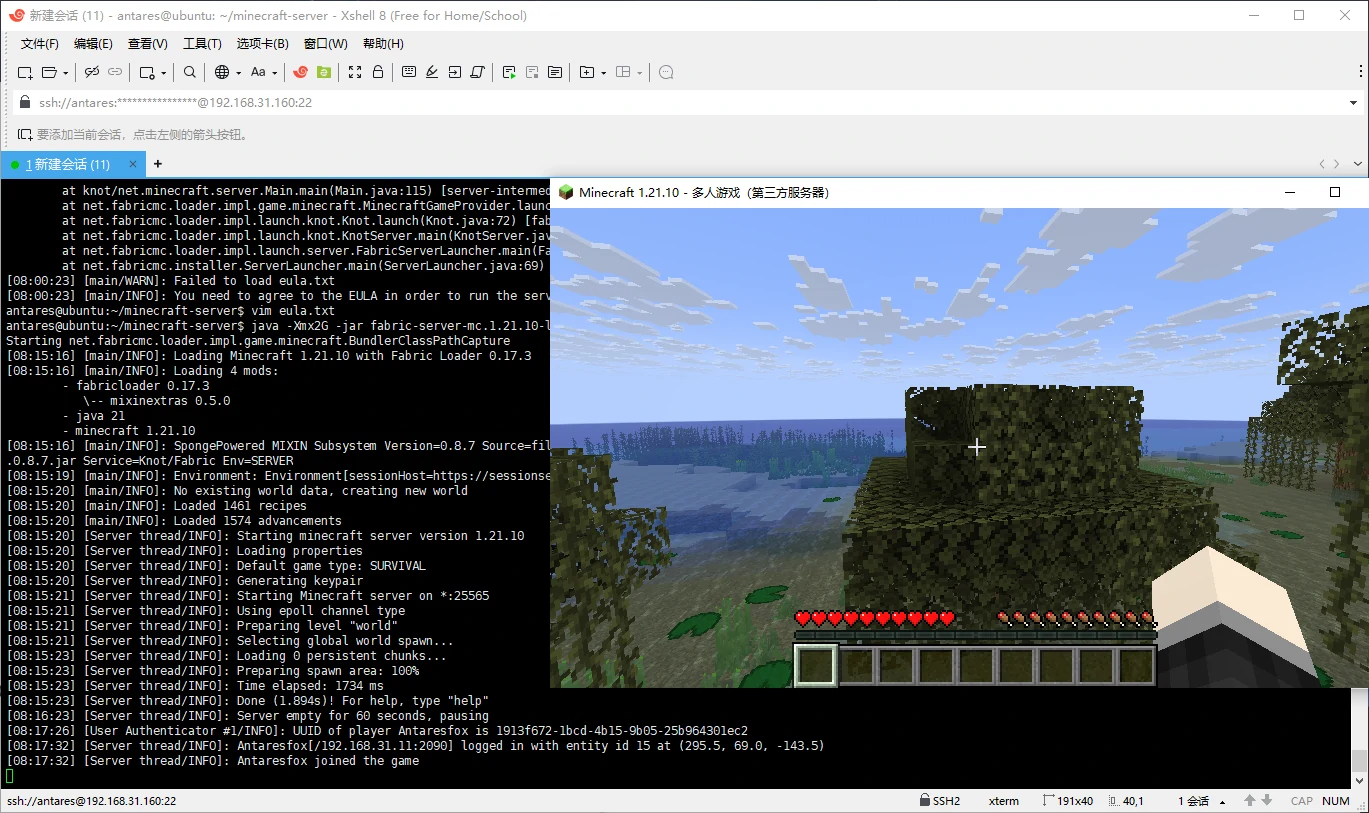Click the SSH2 lock icon in status bar
The width and height of the screenshot is (1369, 813).
[x=924, y=800]
